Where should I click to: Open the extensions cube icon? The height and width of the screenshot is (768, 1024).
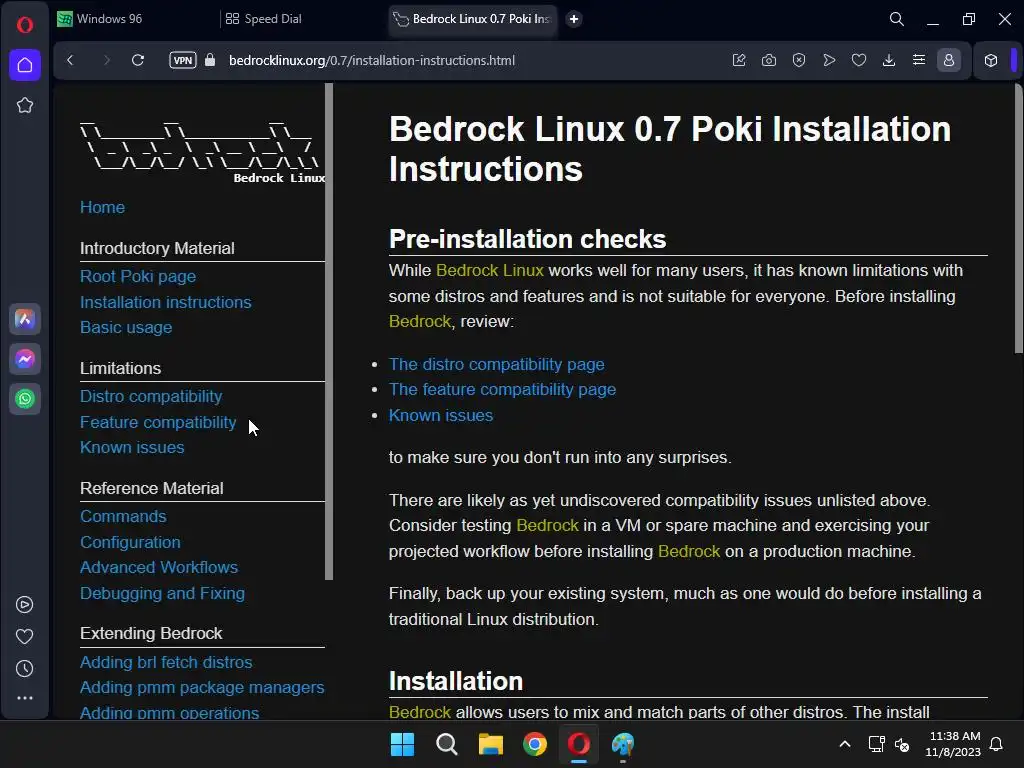point(991,60)
